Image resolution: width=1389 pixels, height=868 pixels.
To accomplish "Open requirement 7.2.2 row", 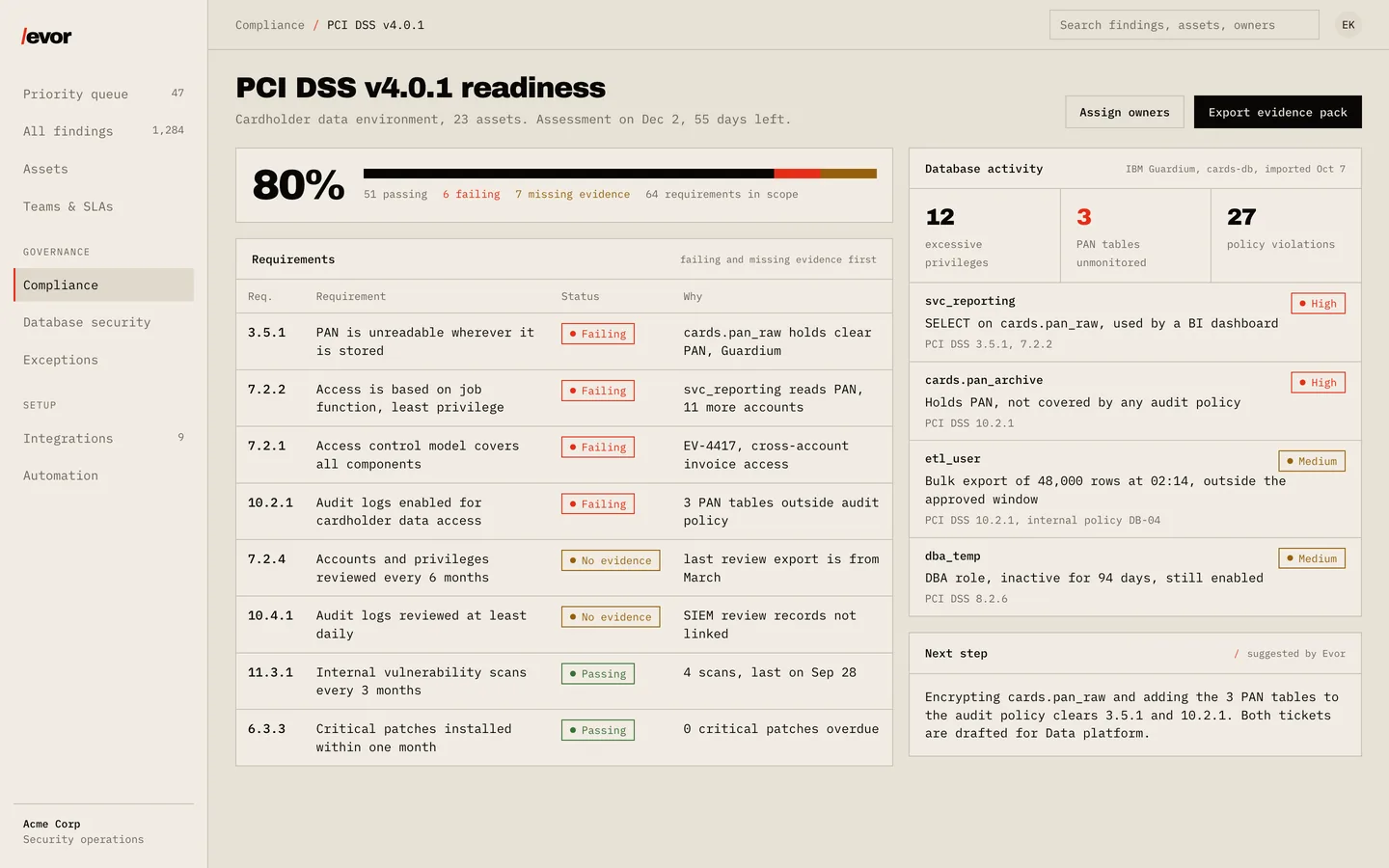I will click(564, 398).
